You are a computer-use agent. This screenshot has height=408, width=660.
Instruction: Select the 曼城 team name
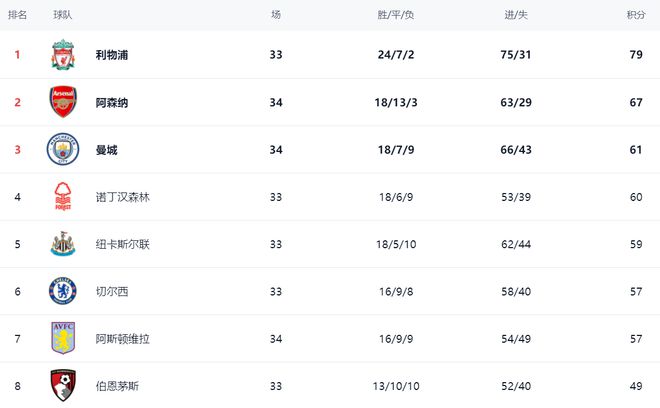click(106, 150)
